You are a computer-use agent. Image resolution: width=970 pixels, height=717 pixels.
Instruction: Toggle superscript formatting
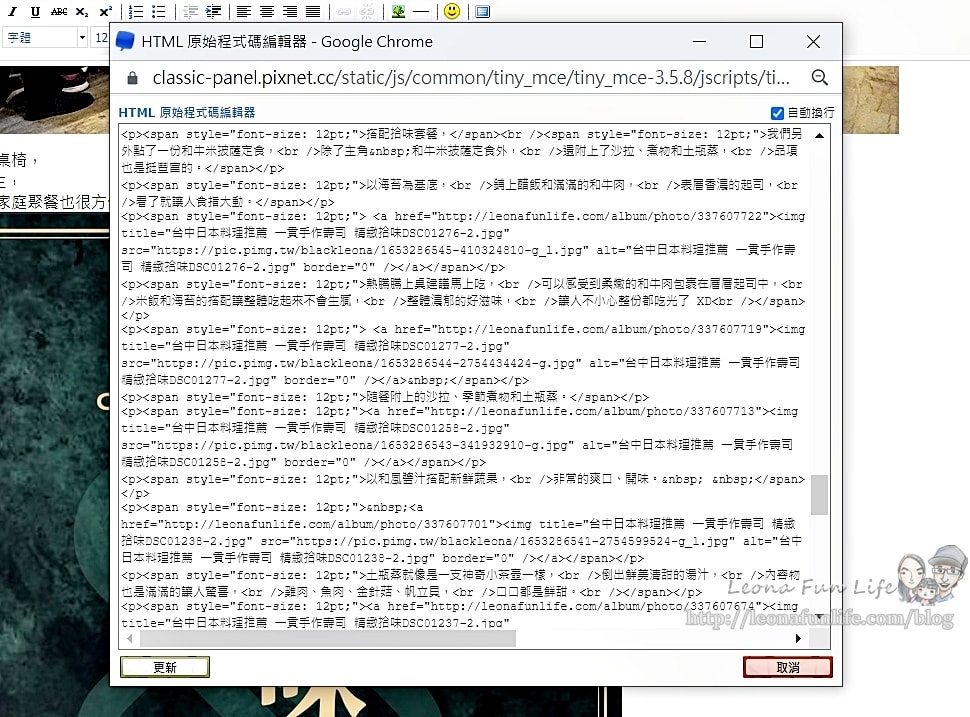click(x=105, y=12)
